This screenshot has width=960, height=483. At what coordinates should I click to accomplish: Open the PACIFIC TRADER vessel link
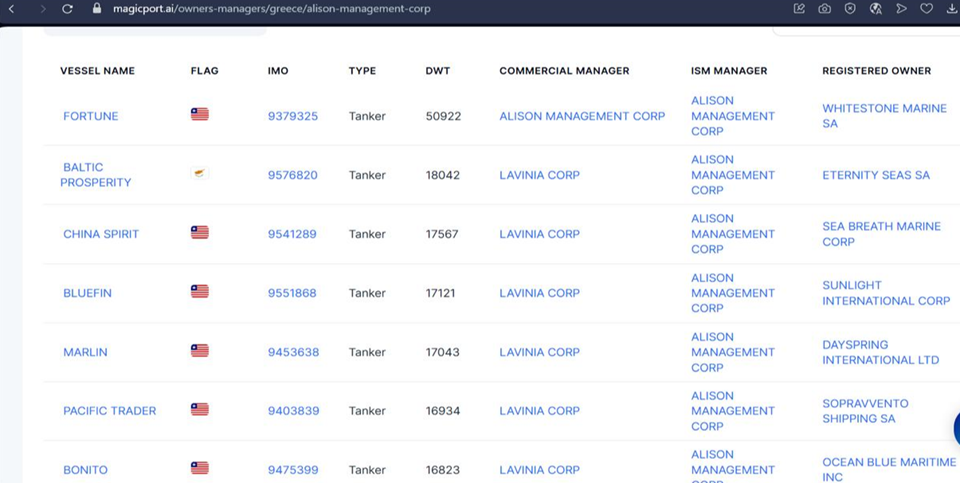click(x=110, y=411)
